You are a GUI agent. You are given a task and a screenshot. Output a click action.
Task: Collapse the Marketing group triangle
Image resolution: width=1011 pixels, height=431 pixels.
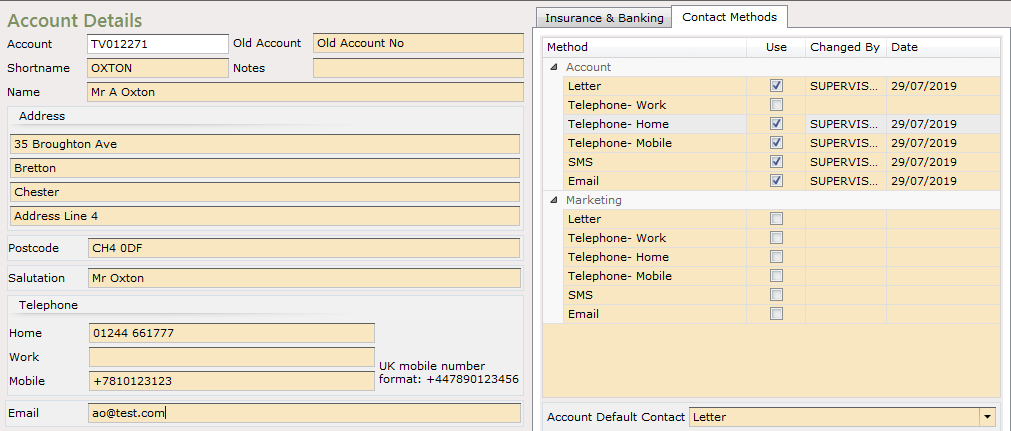point(554,200)
